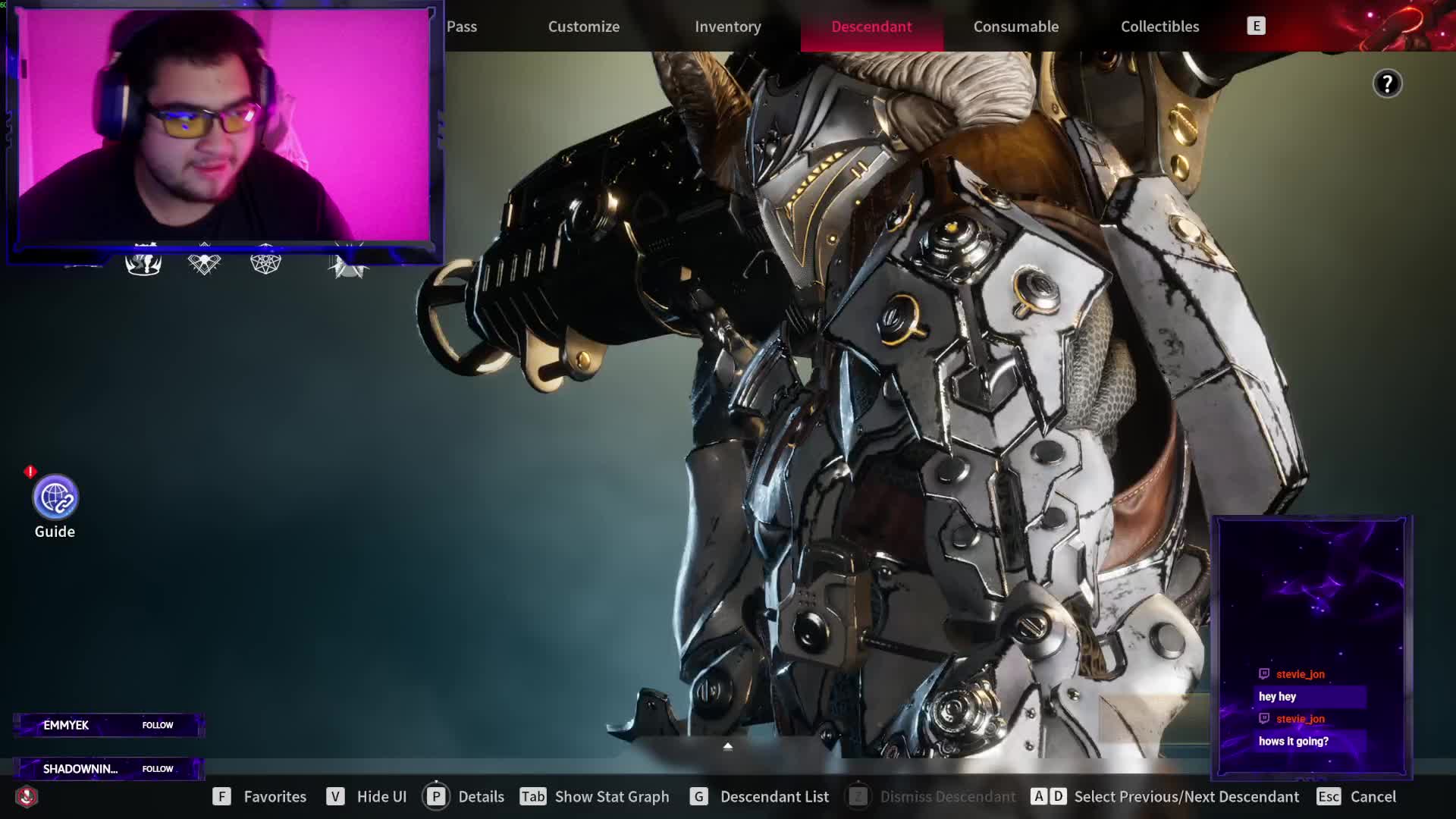
Task: Click the E key next-tab icon
Action: tap(1256, 27)
